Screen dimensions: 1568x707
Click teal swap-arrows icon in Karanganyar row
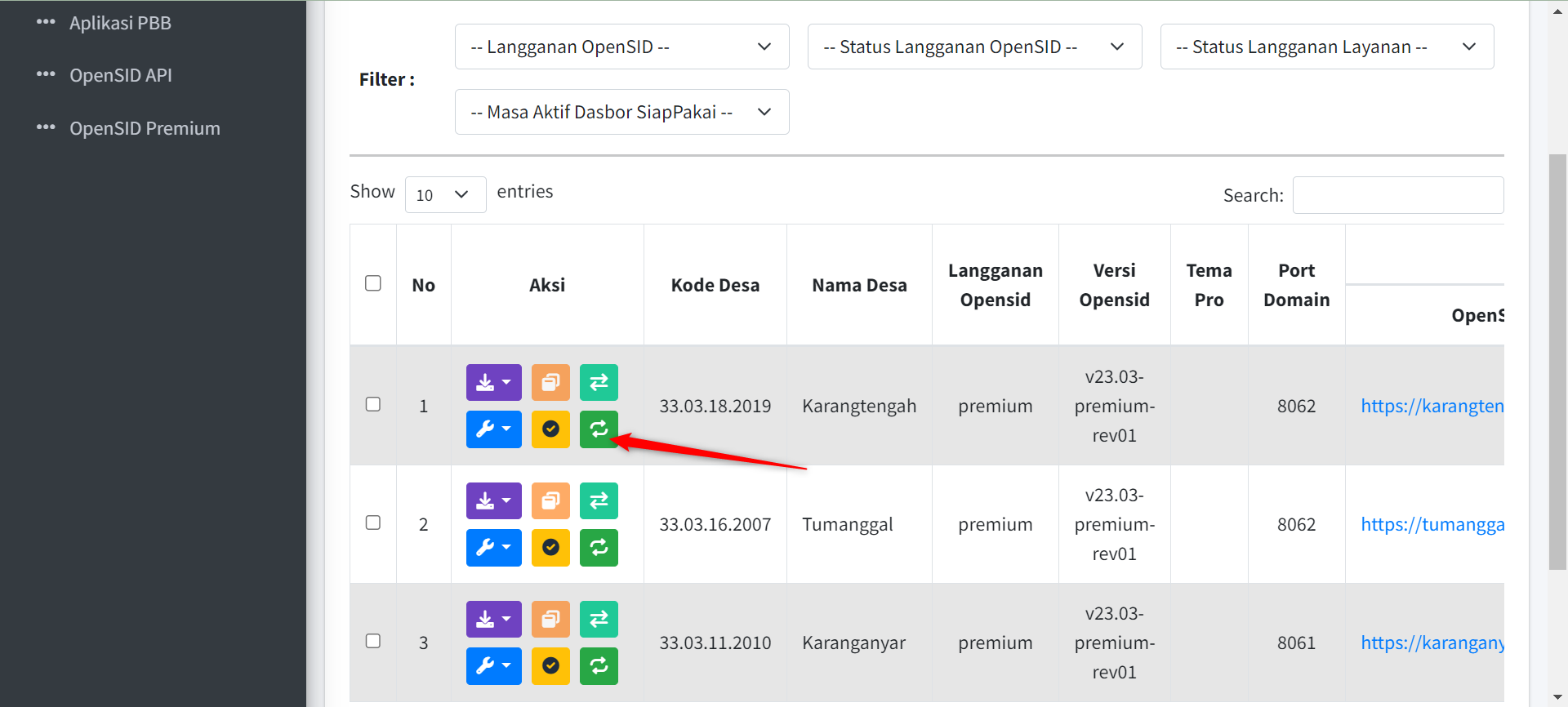click(x=599, y=619)
